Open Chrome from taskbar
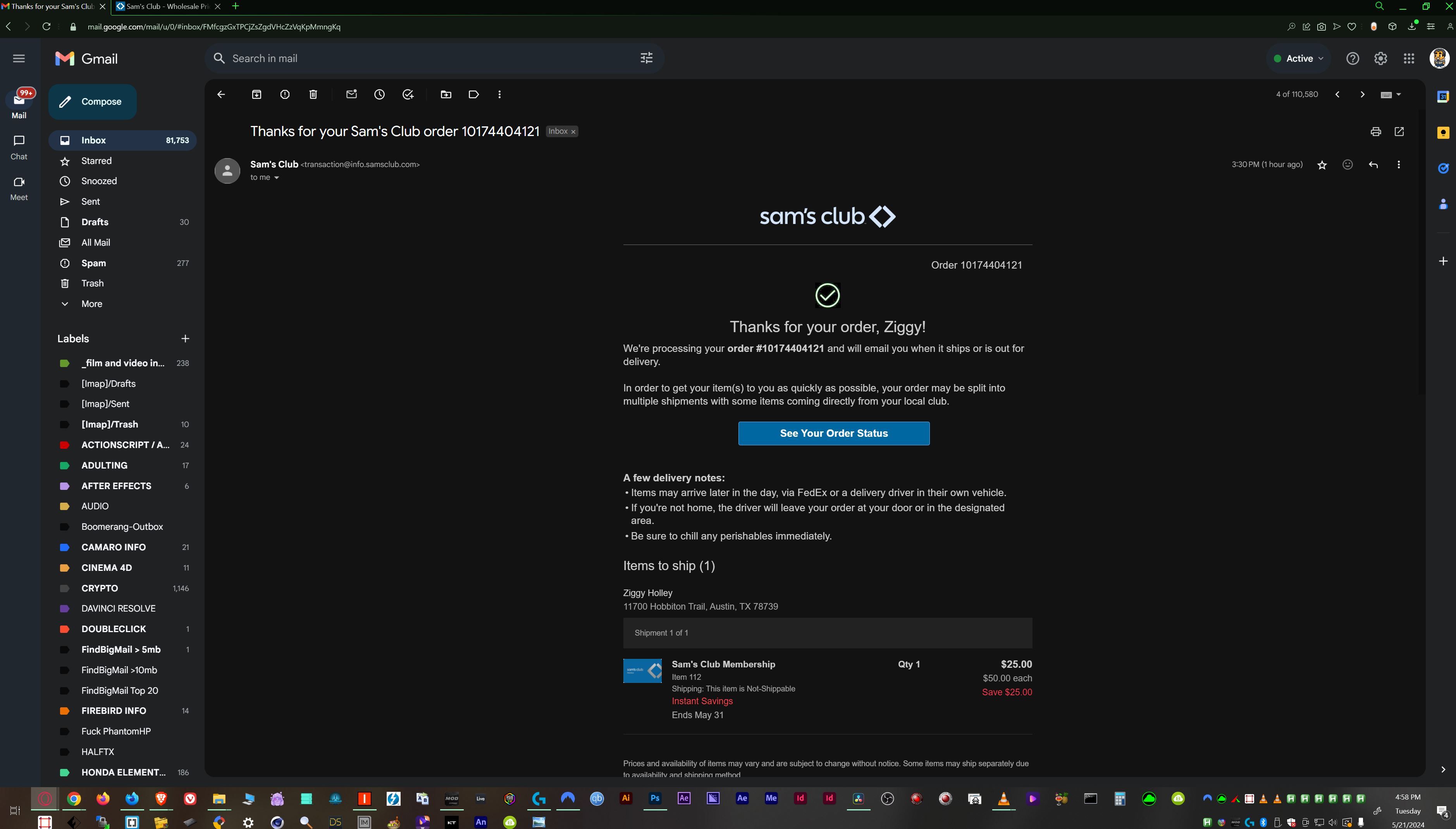The image size is (1456, 829). 74,798
